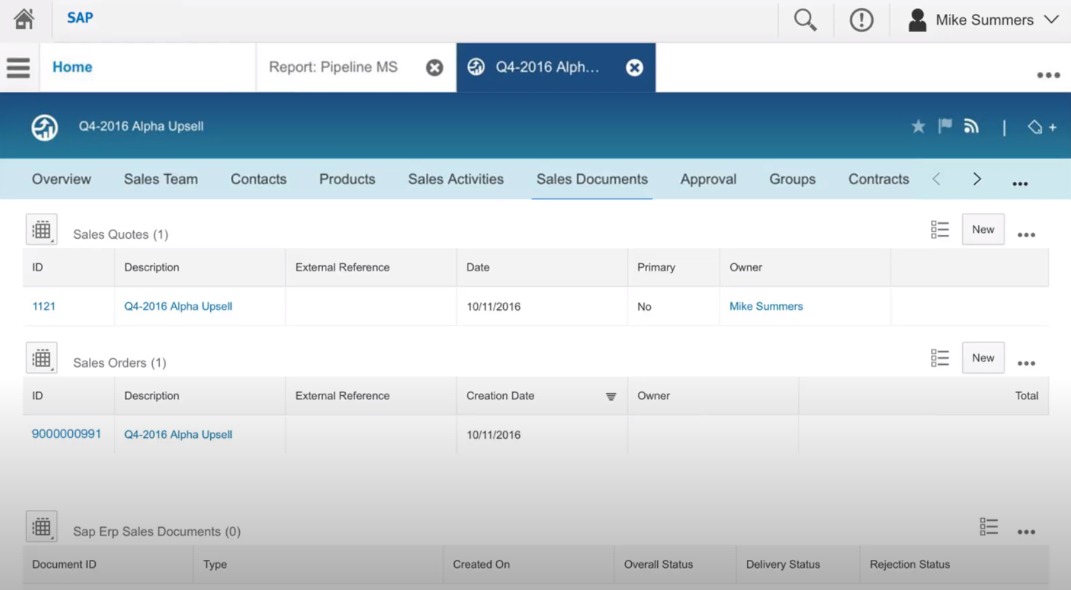Click the forward chevron to reveal more tabs
This screenshot has width=1071, height=590.
tap(976, 179)
